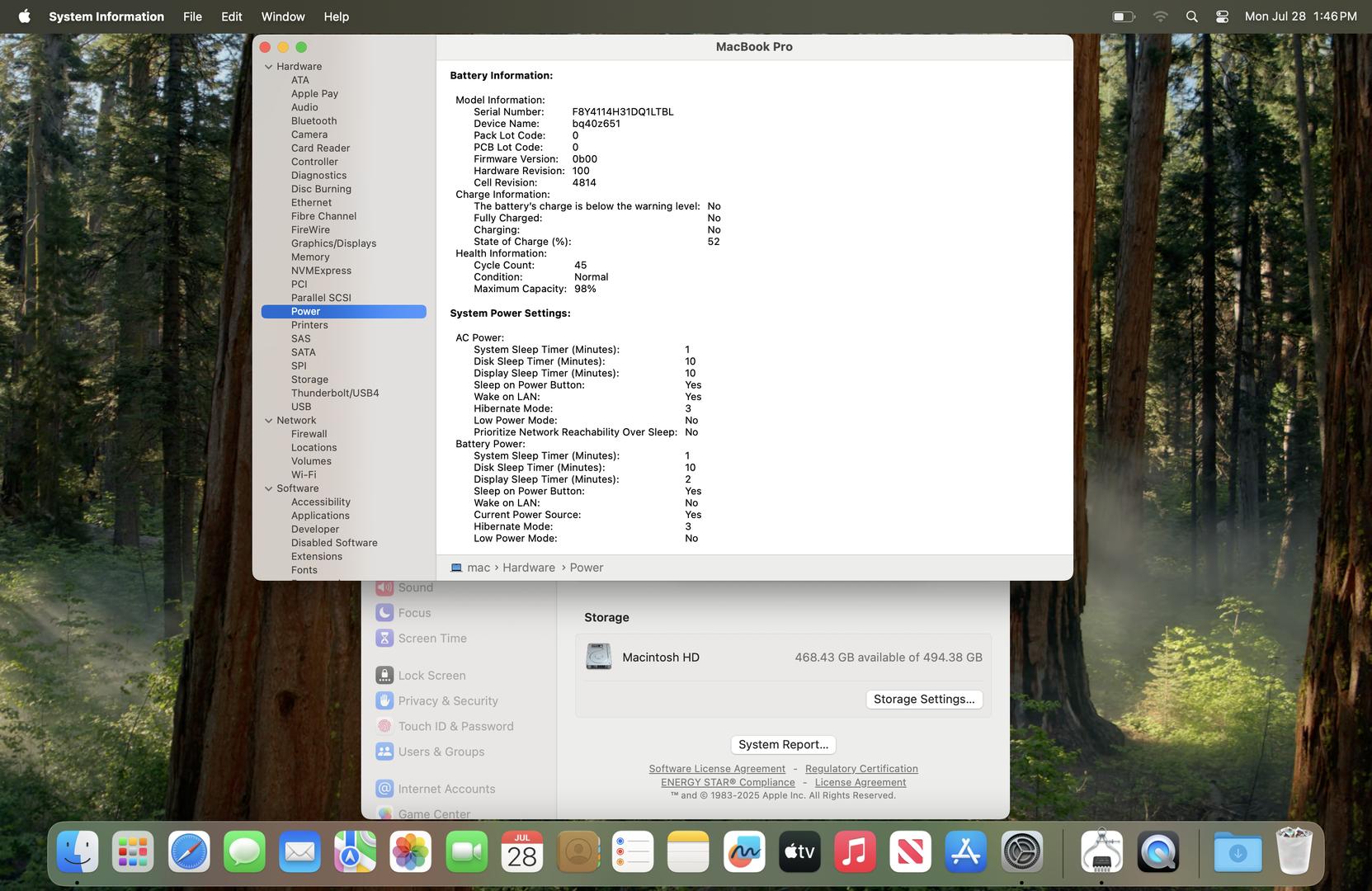Screen dimensions: 1372x891
Task: Collapse the Hardware section
Action: tap(268, 67)
